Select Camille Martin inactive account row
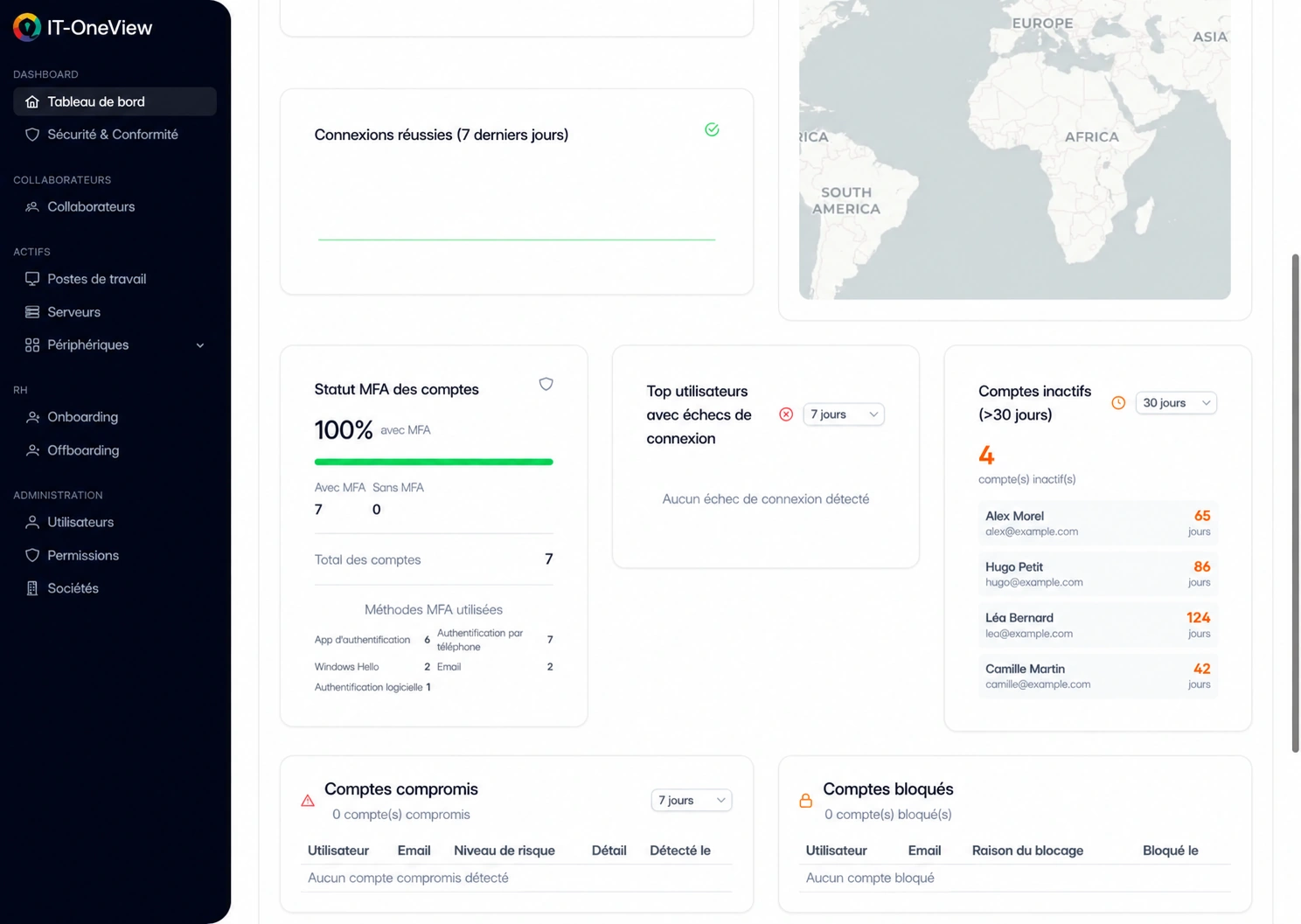1301x924 pixels. 1097,676
